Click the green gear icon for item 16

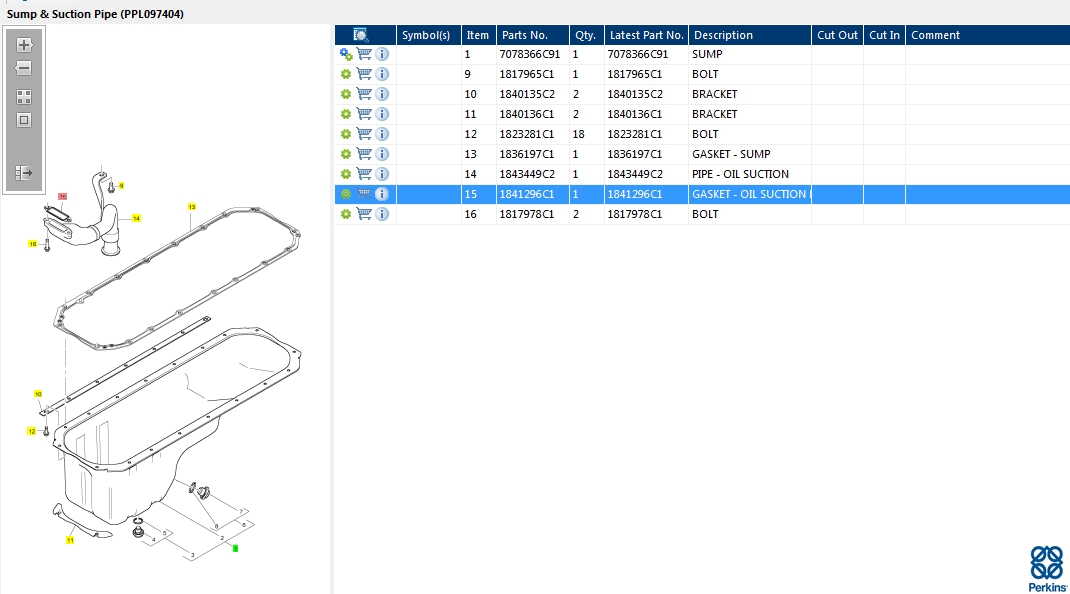[346, 214]
